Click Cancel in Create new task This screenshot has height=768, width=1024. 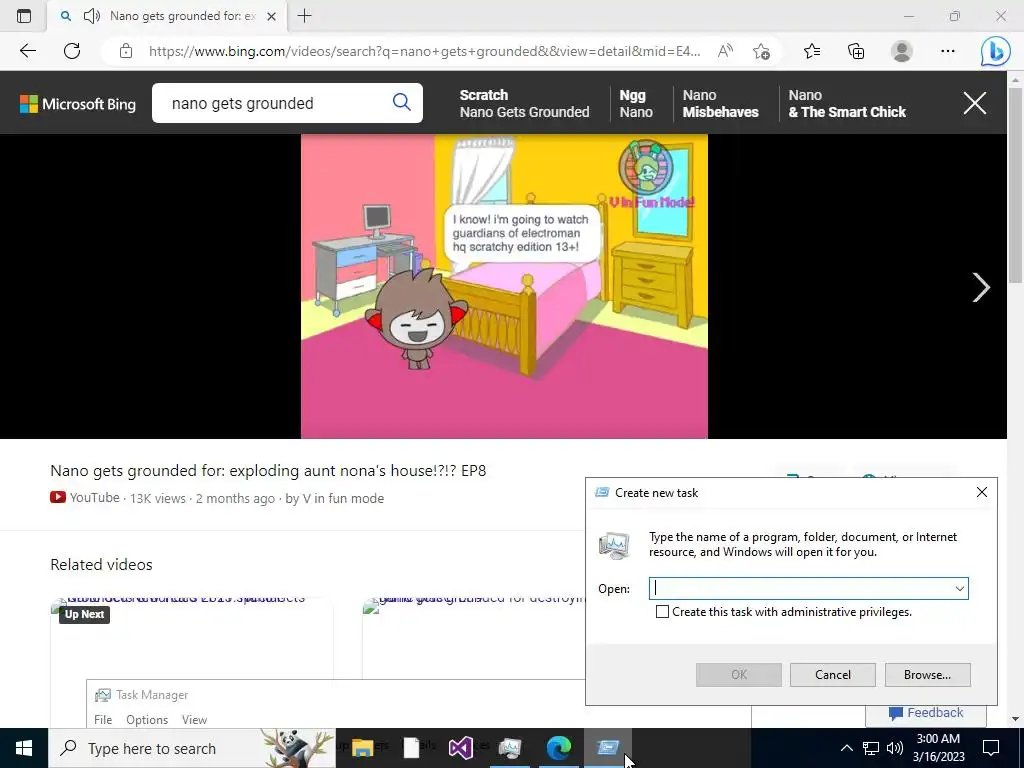(x=833, y=675)
